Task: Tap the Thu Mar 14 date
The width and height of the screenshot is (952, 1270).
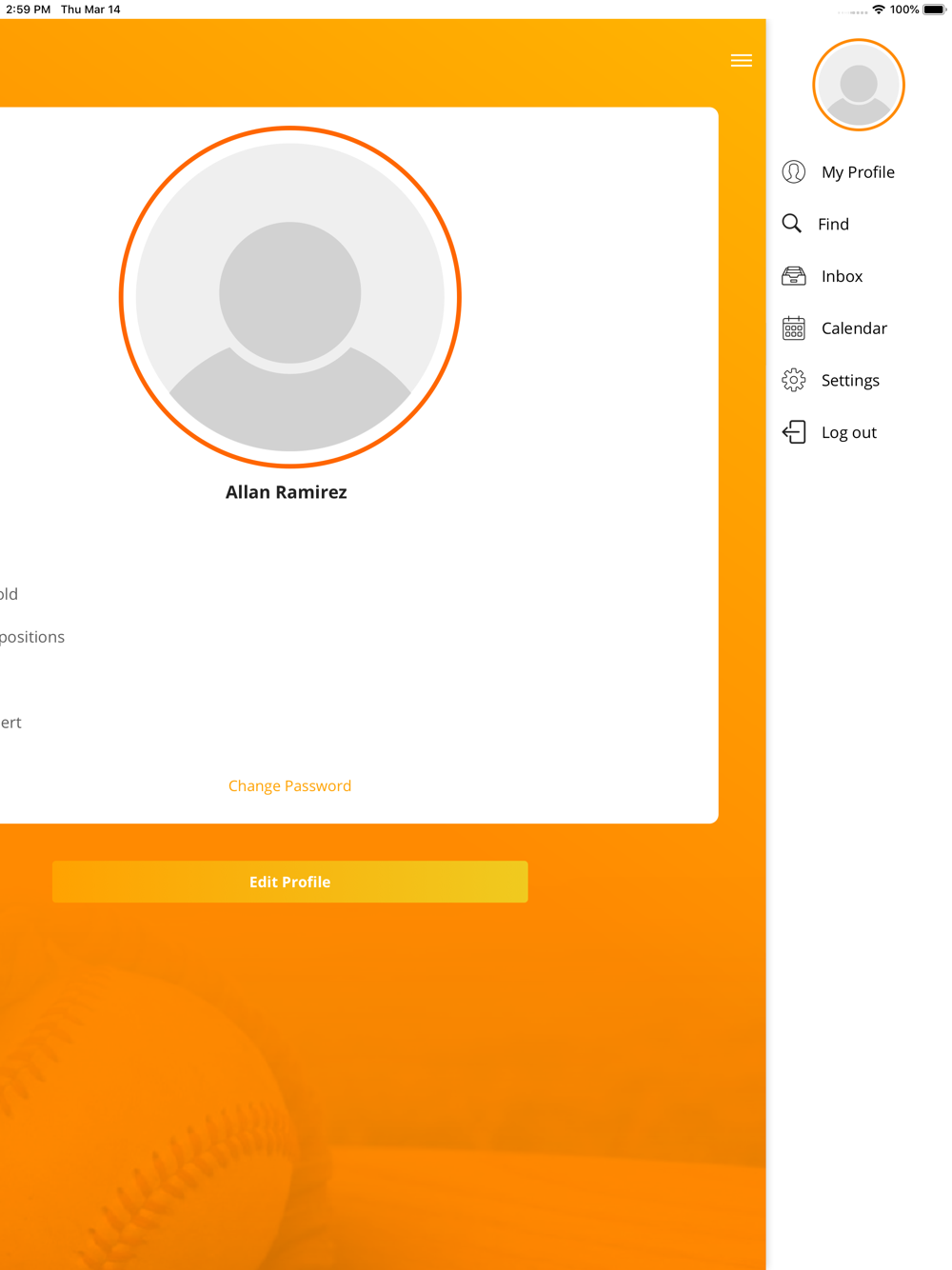Action: (90, 10)
